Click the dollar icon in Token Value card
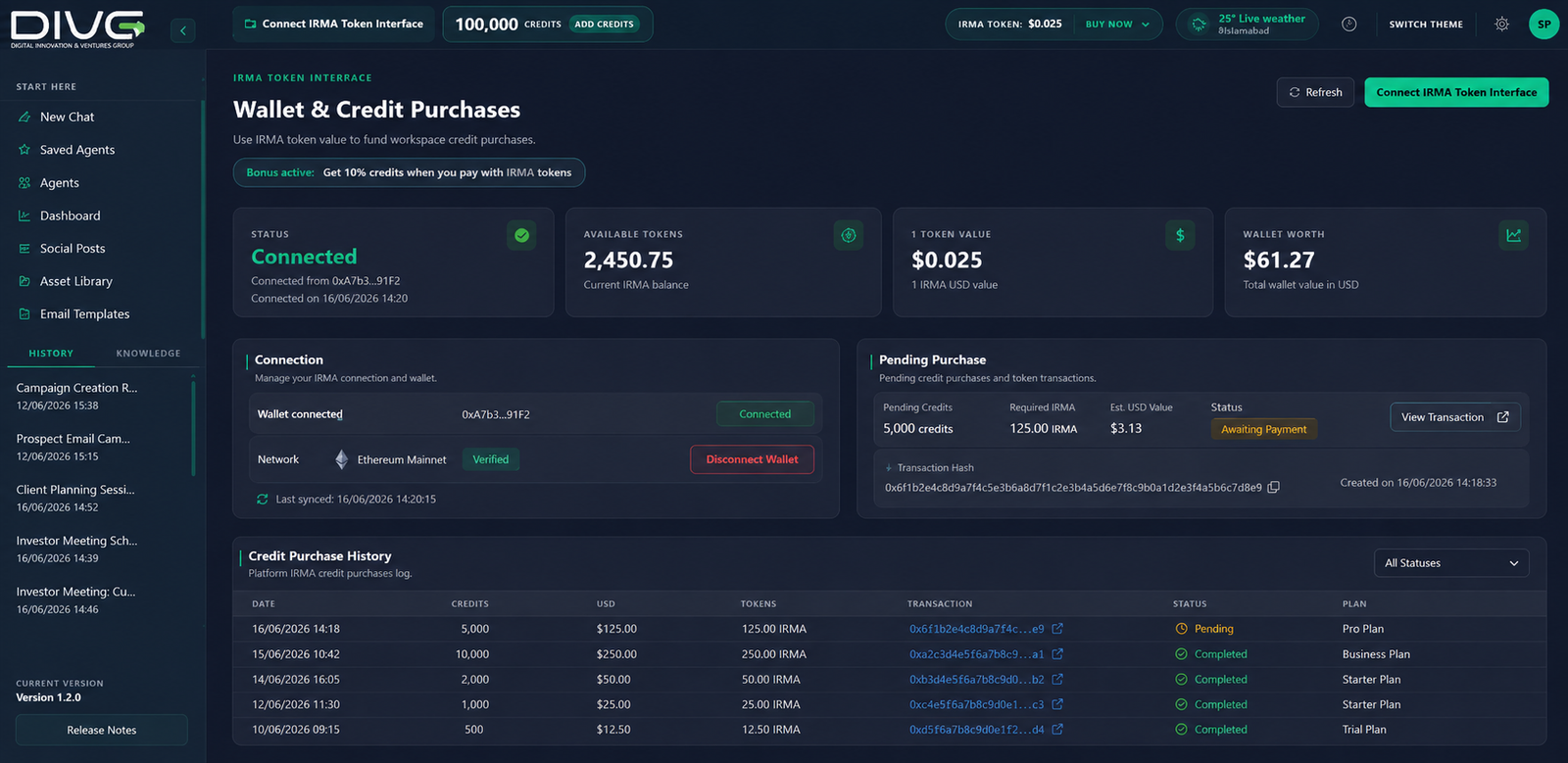The image size is (1568, 763). (1180, 235)
